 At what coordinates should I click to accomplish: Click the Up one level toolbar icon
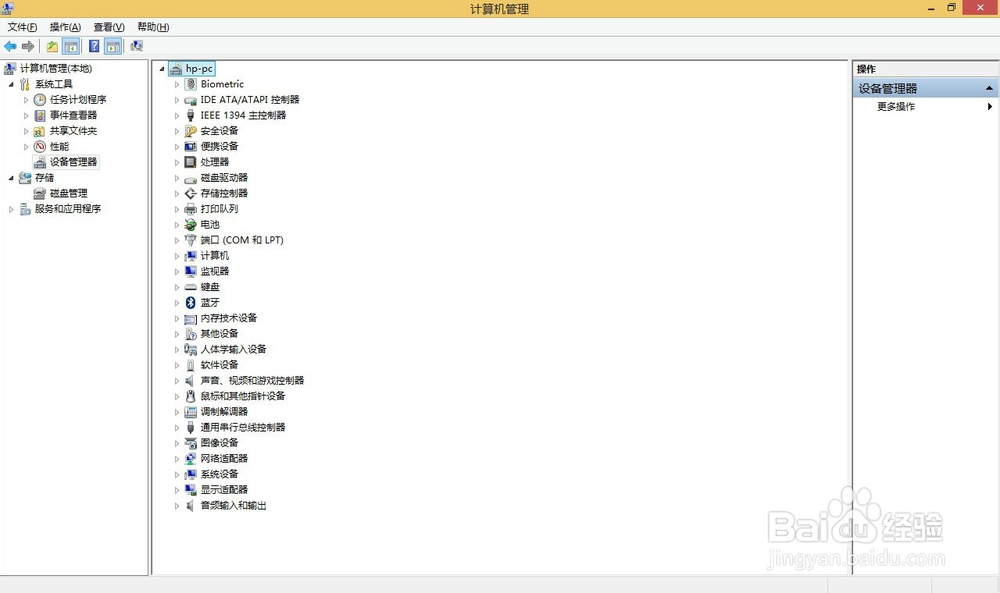(x=52, y=47)
